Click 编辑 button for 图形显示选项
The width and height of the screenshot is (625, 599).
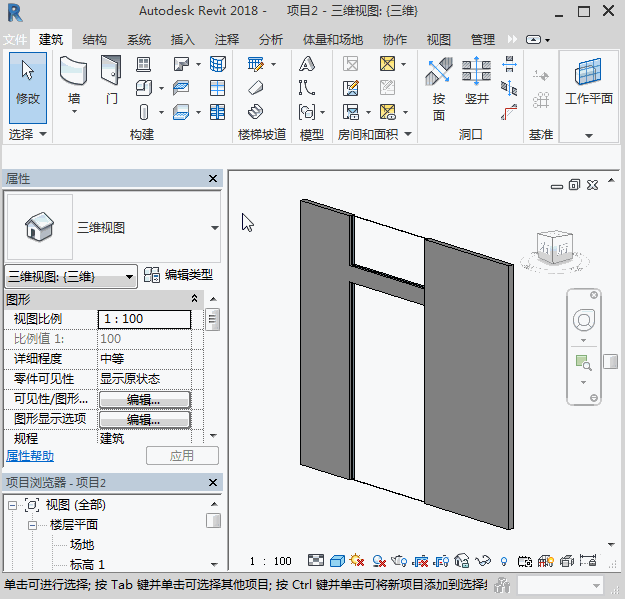144,420
